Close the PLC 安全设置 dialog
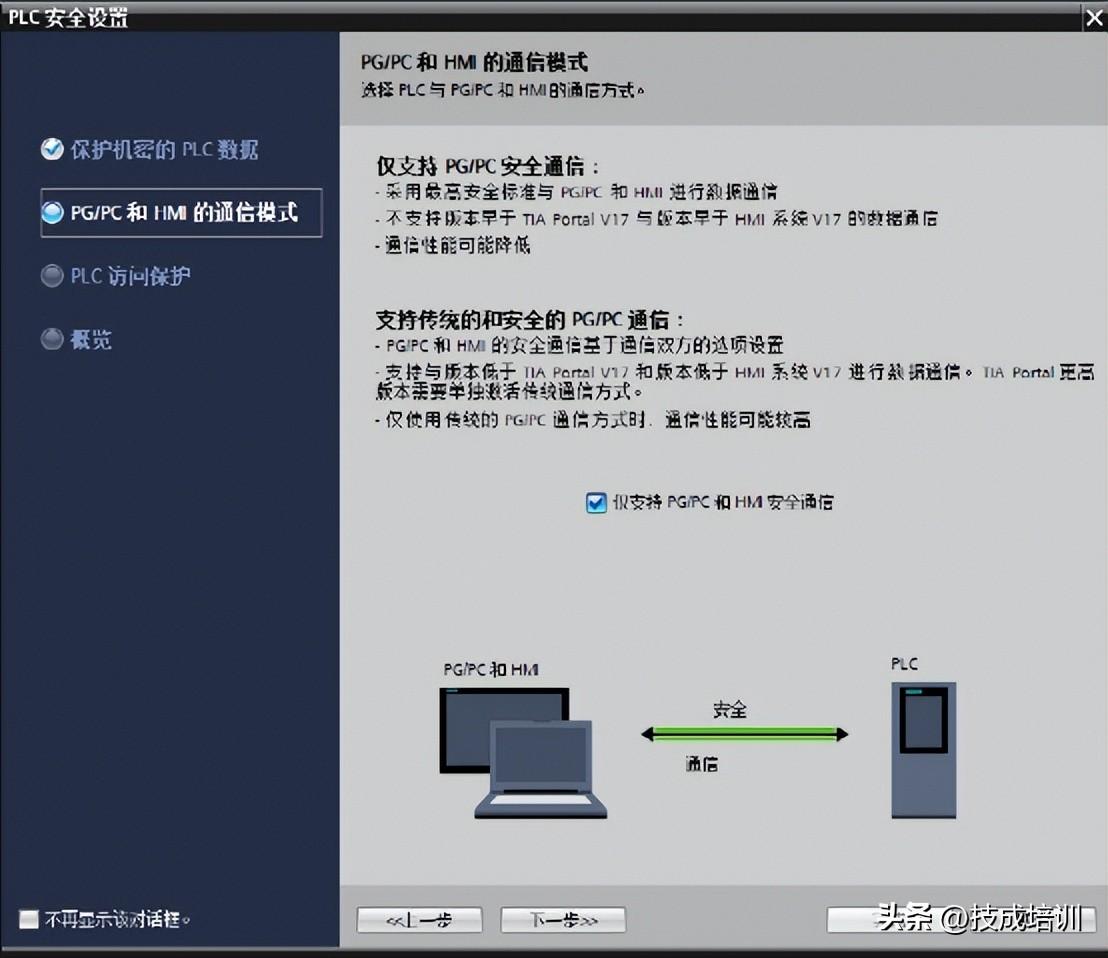 click(x=1094, y=18)
